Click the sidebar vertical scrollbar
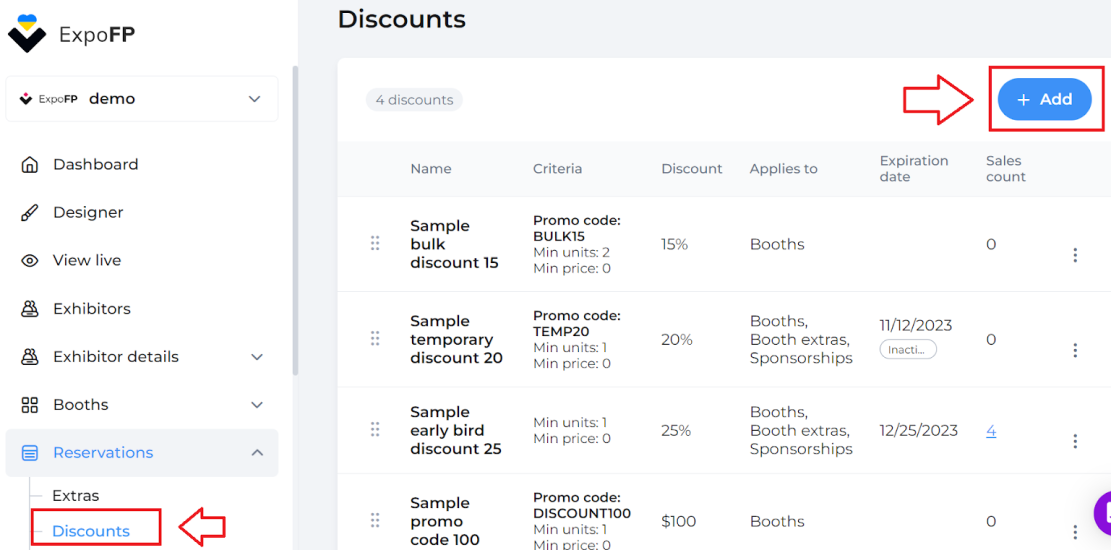 tap(295, 220)
